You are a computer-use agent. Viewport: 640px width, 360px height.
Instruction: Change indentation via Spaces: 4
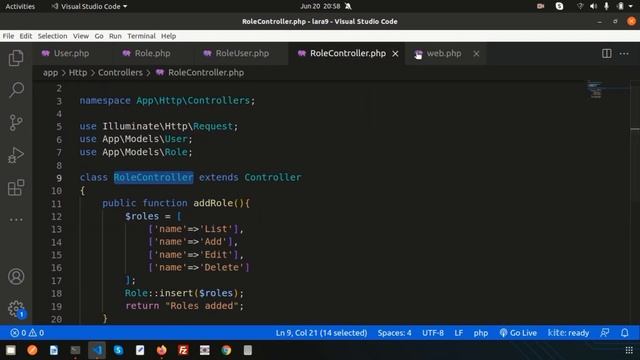[x=394, y=333]
